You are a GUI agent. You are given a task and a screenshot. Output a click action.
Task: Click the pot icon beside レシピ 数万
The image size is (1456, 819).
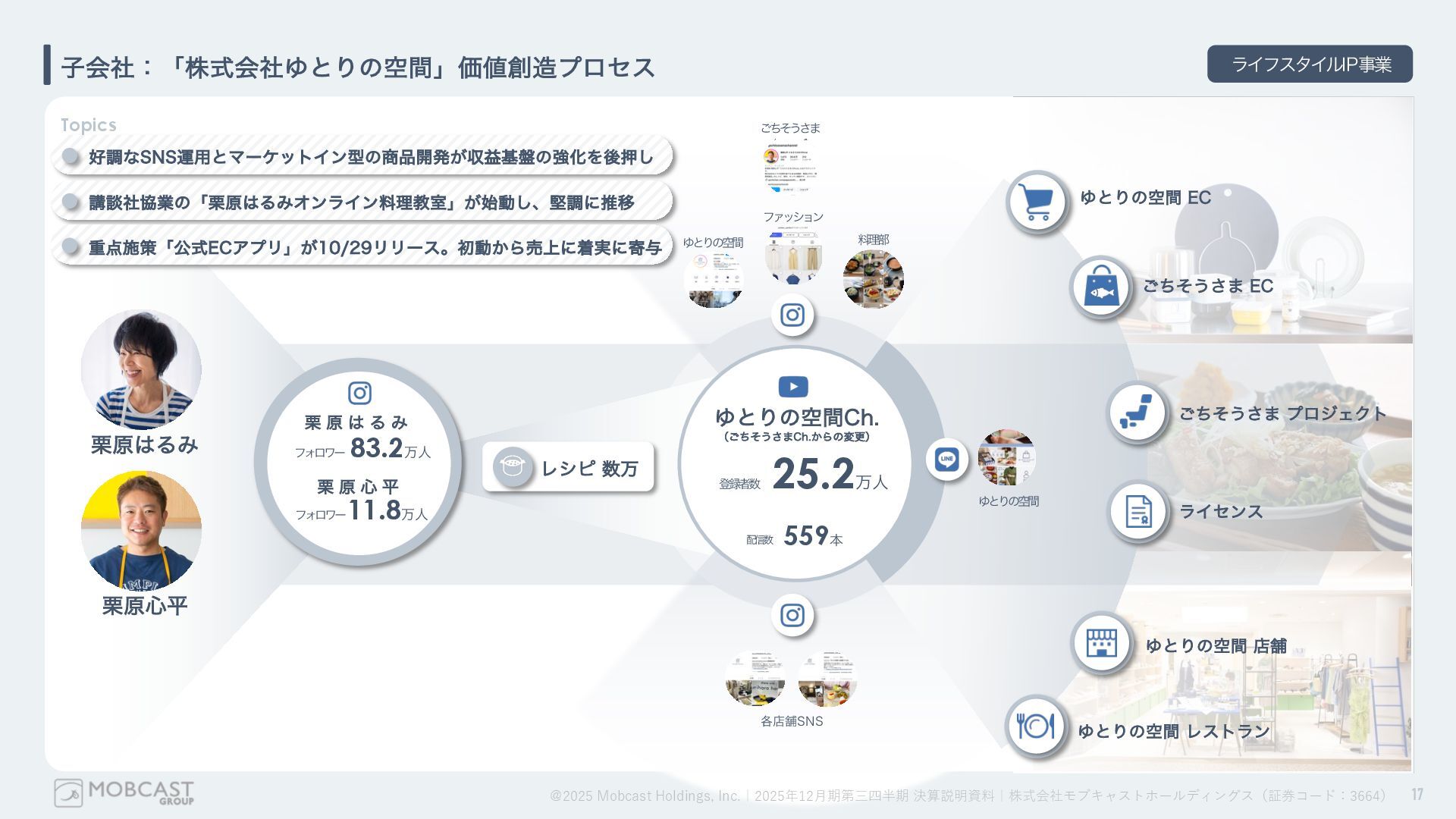513,467
